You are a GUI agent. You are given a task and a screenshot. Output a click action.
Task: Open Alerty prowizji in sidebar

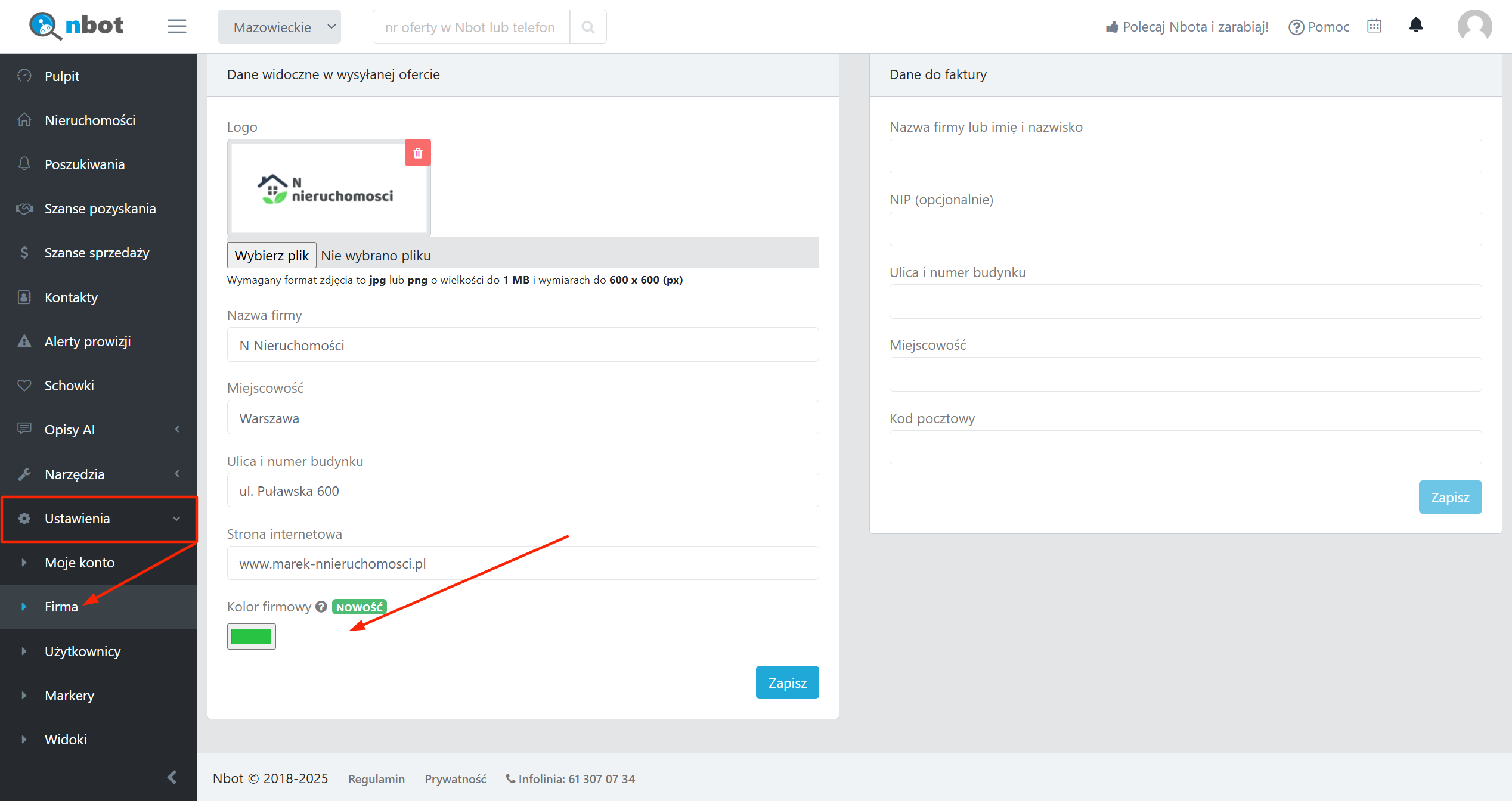98,341
